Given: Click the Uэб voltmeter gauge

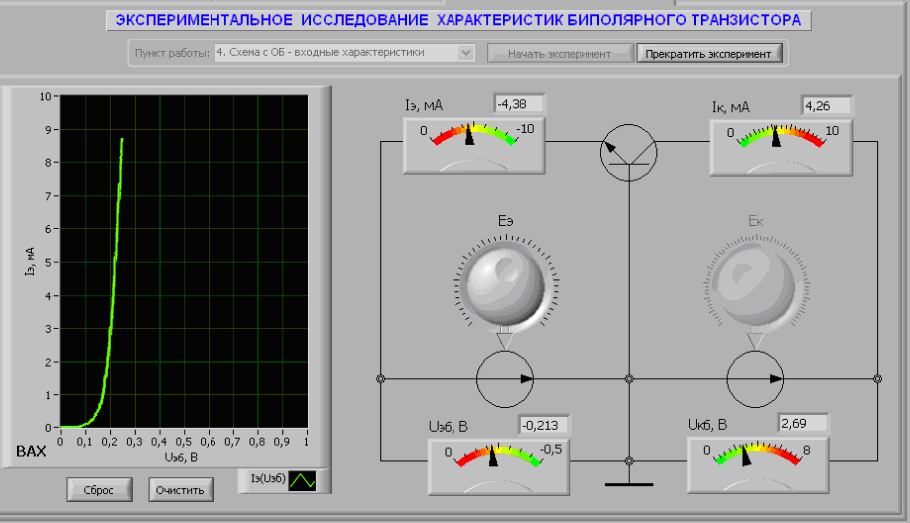Looking at the screenshot, I should (x=497, y=466).
